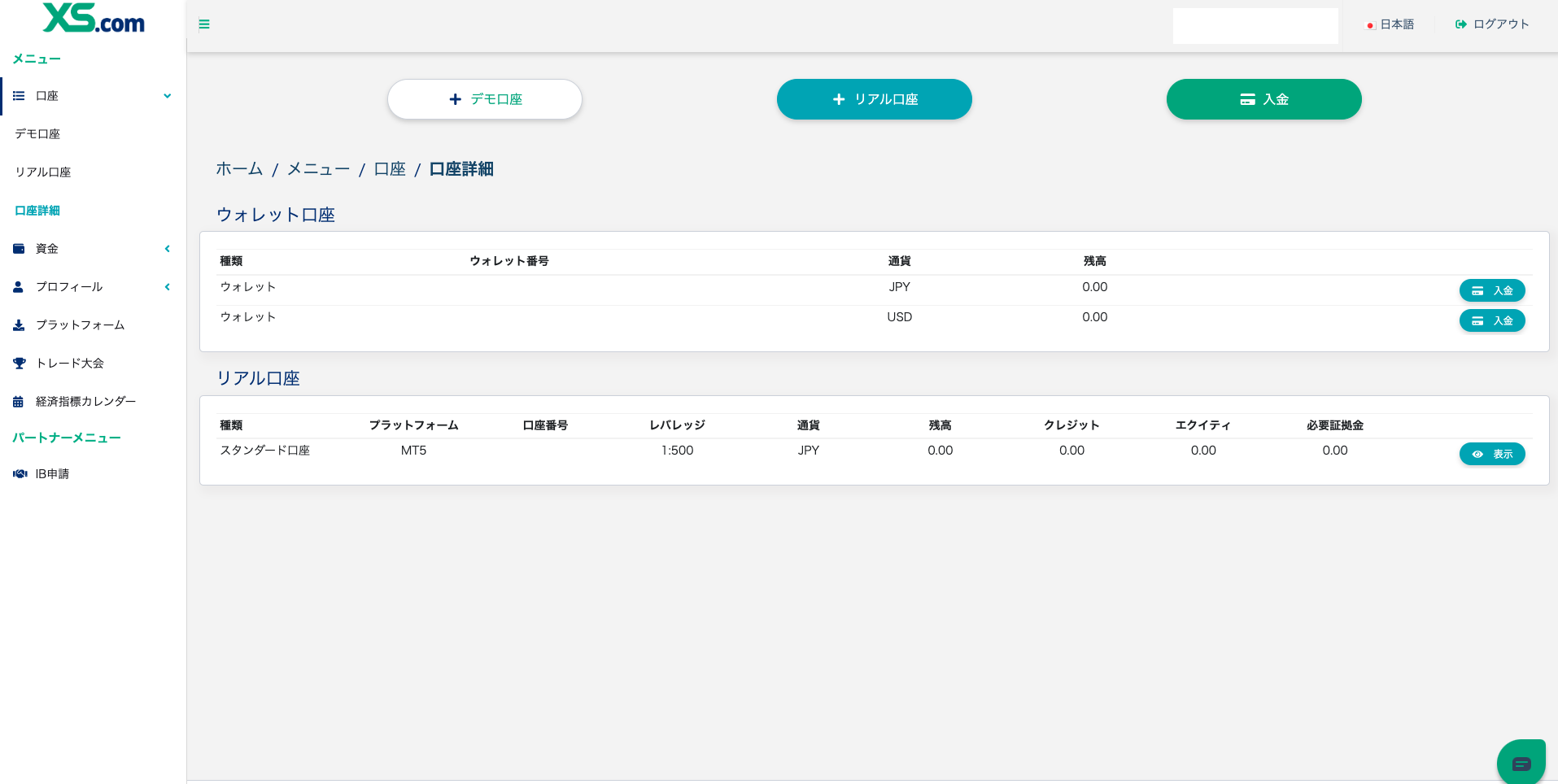Click the hamburger menu toggle icon
The width and height of the screenshot is (1558, 784).
[204, 24]
